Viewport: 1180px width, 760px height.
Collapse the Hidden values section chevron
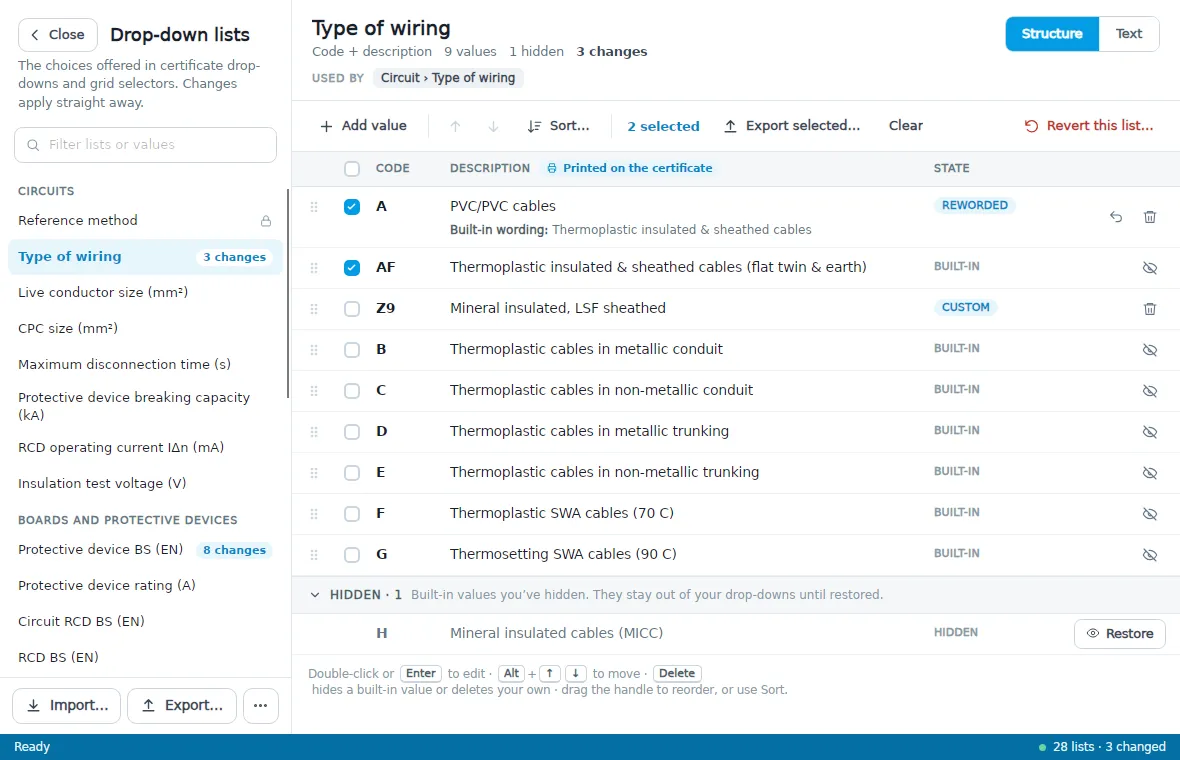(x=315, y=595)
